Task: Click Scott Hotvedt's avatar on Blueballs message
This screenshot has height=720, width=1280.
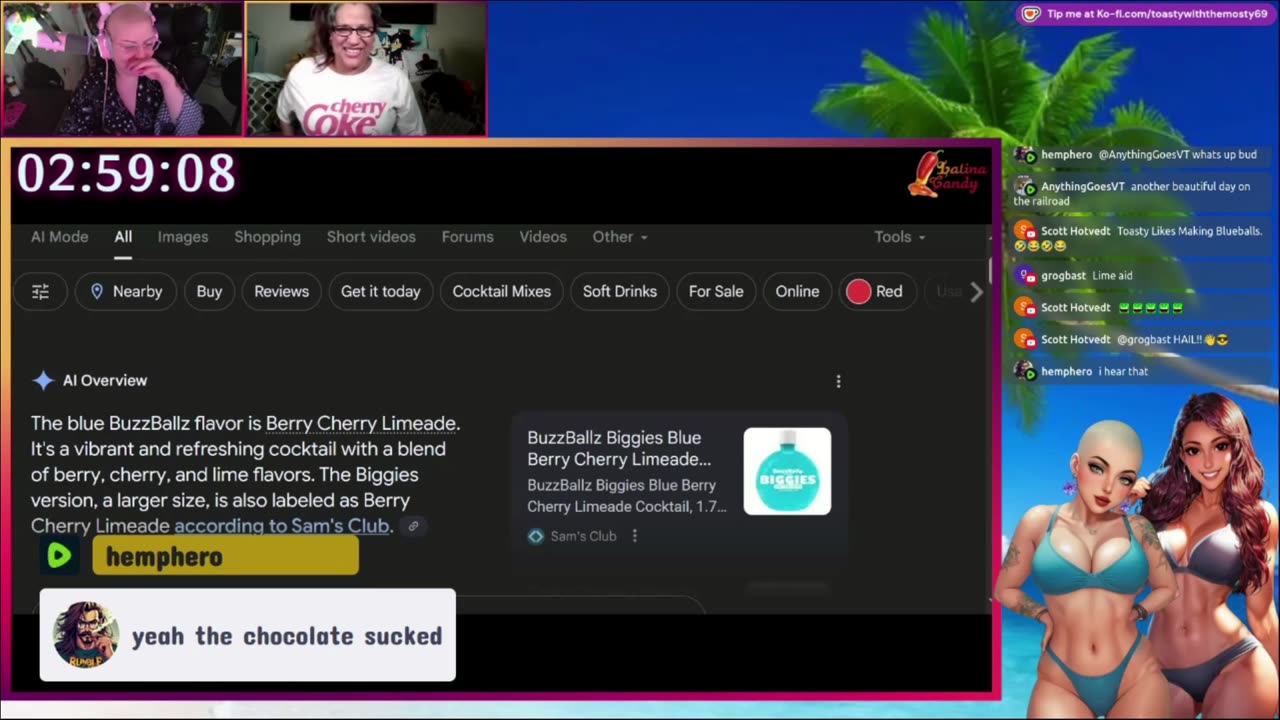Action: tap(1024, 231)
